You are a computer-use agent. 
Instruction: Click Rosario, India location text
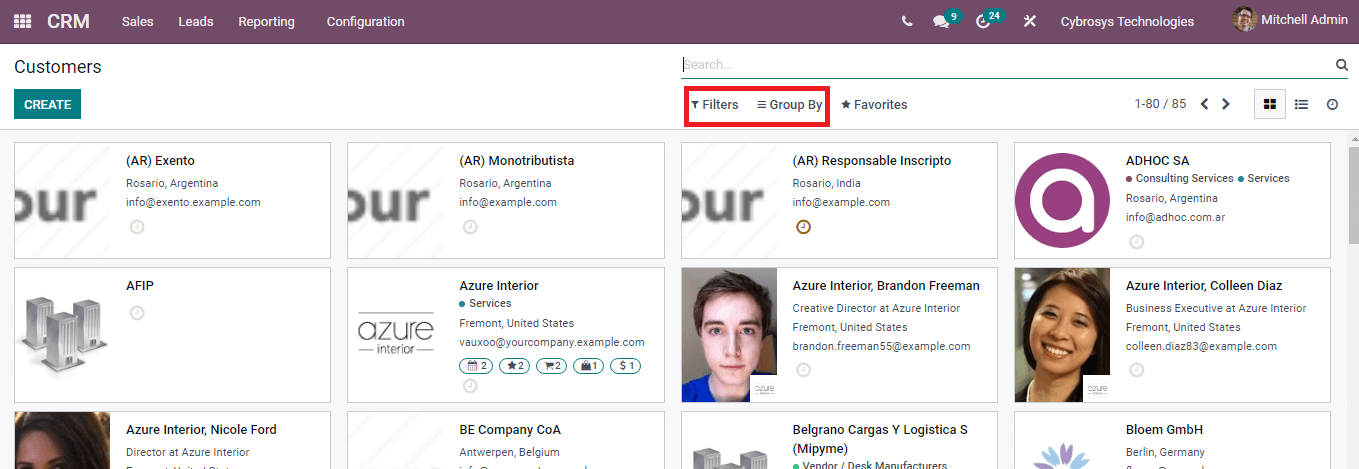tap(826, 183)
